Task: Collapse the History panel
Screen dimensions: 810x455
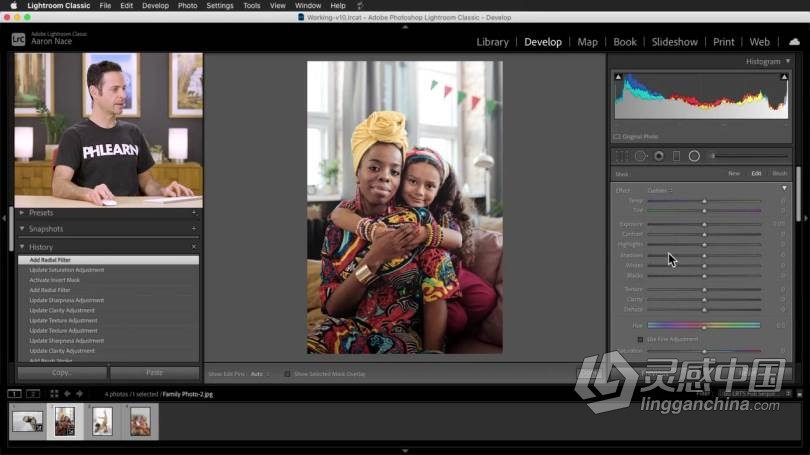Action: (22, 247)
